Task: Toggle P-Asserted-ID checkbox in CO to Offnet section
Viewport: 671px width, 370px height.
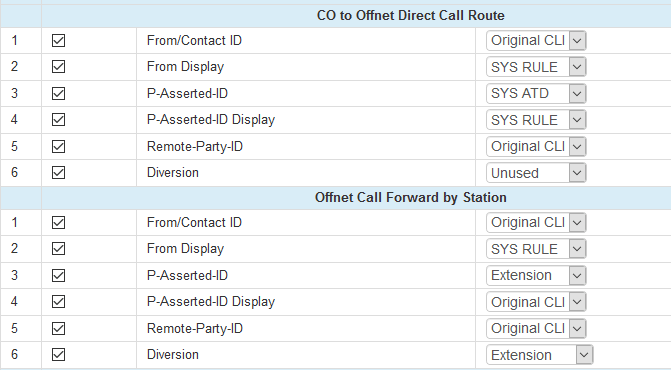Action: pos(58,93)
